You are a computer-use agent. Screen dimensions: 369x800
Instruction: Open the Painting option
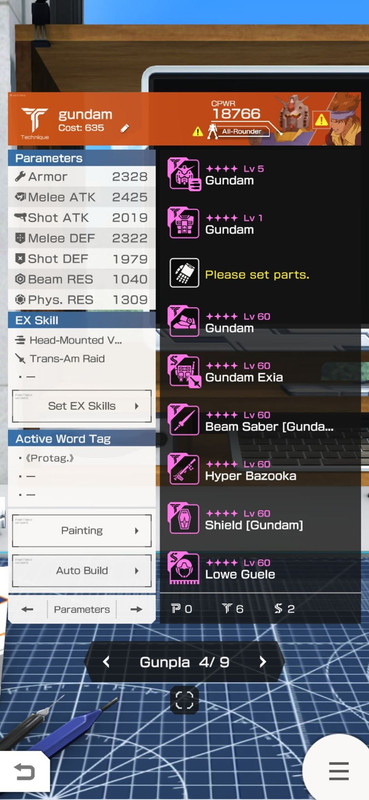pos(82,531)
